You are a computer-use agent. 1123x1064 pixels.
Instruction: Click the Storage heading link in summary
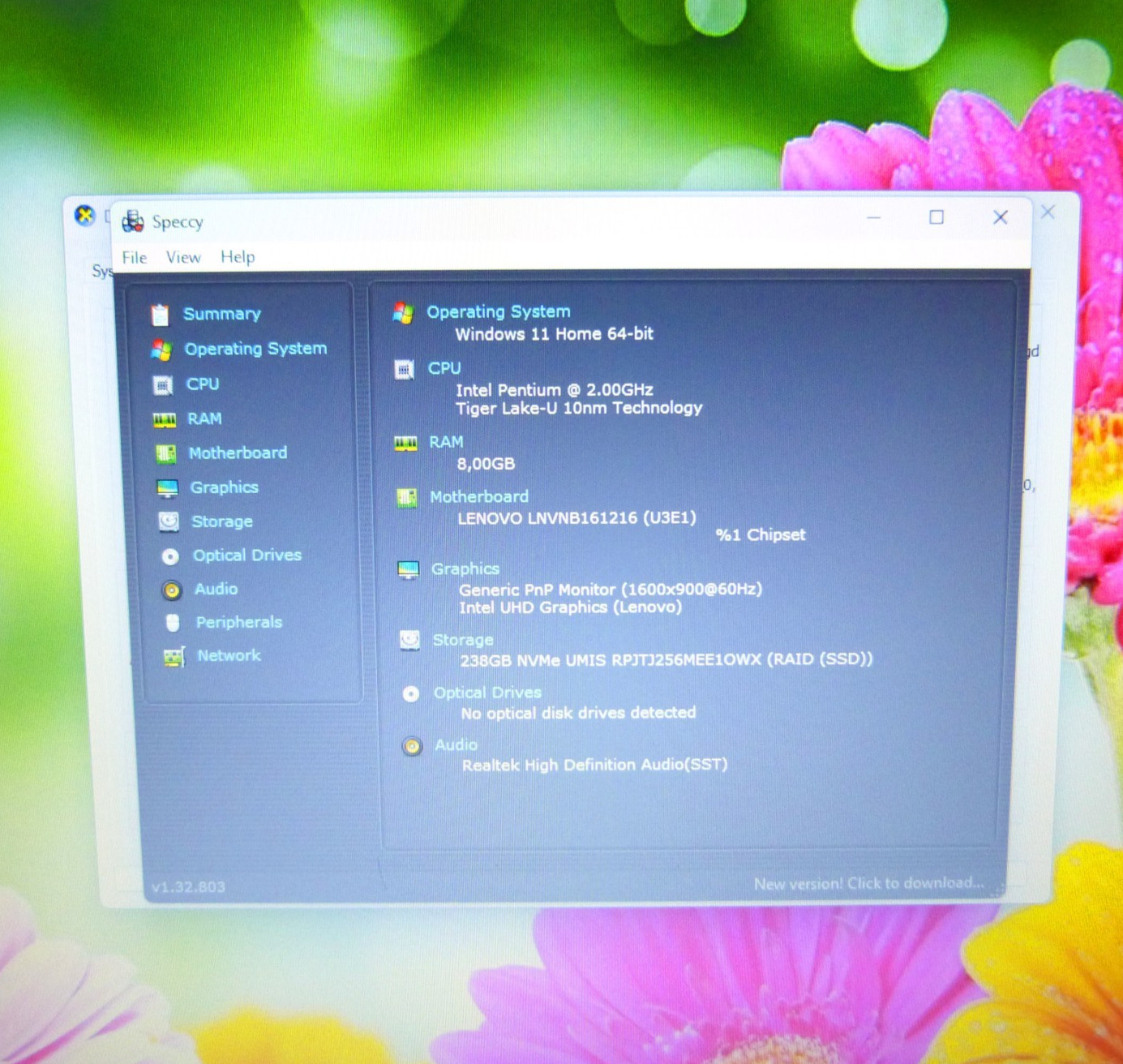[463, 640]
